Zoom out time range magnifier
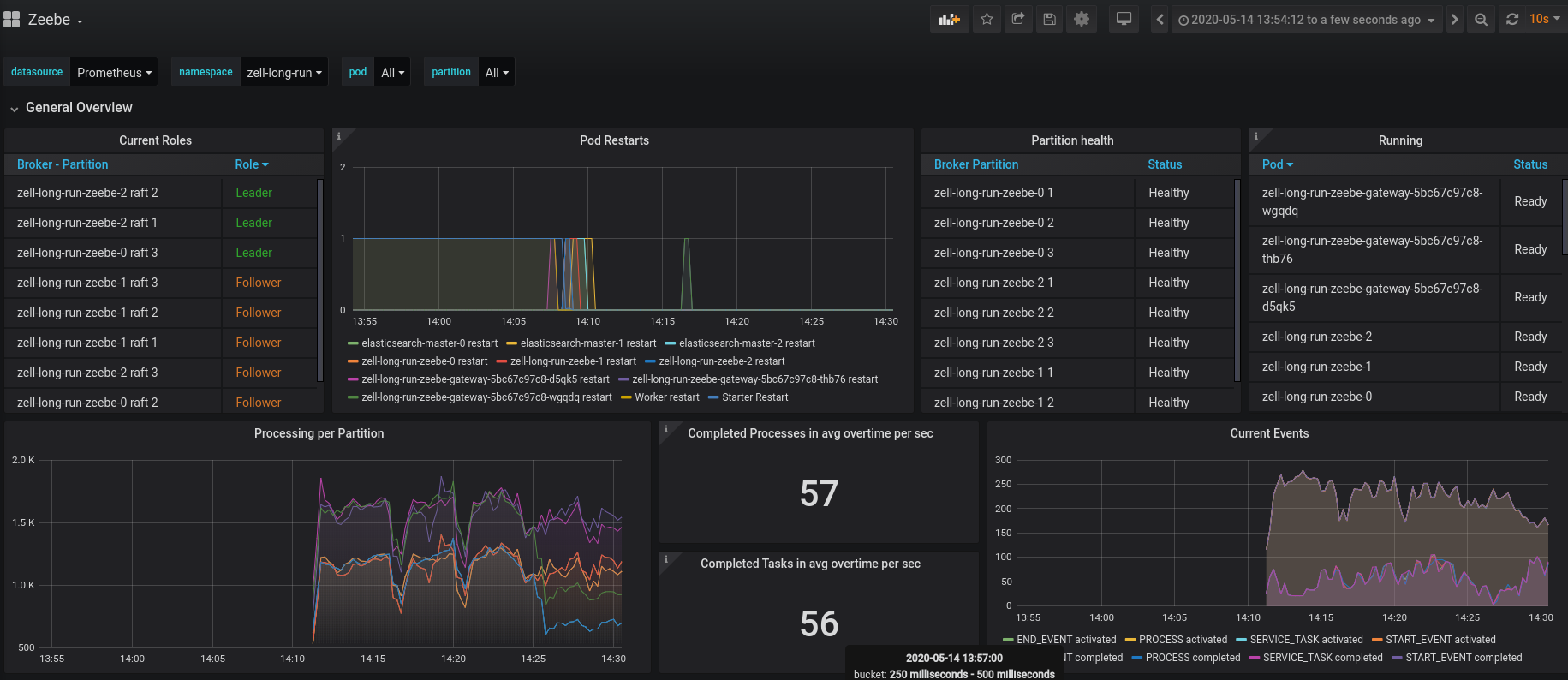 1481,19
